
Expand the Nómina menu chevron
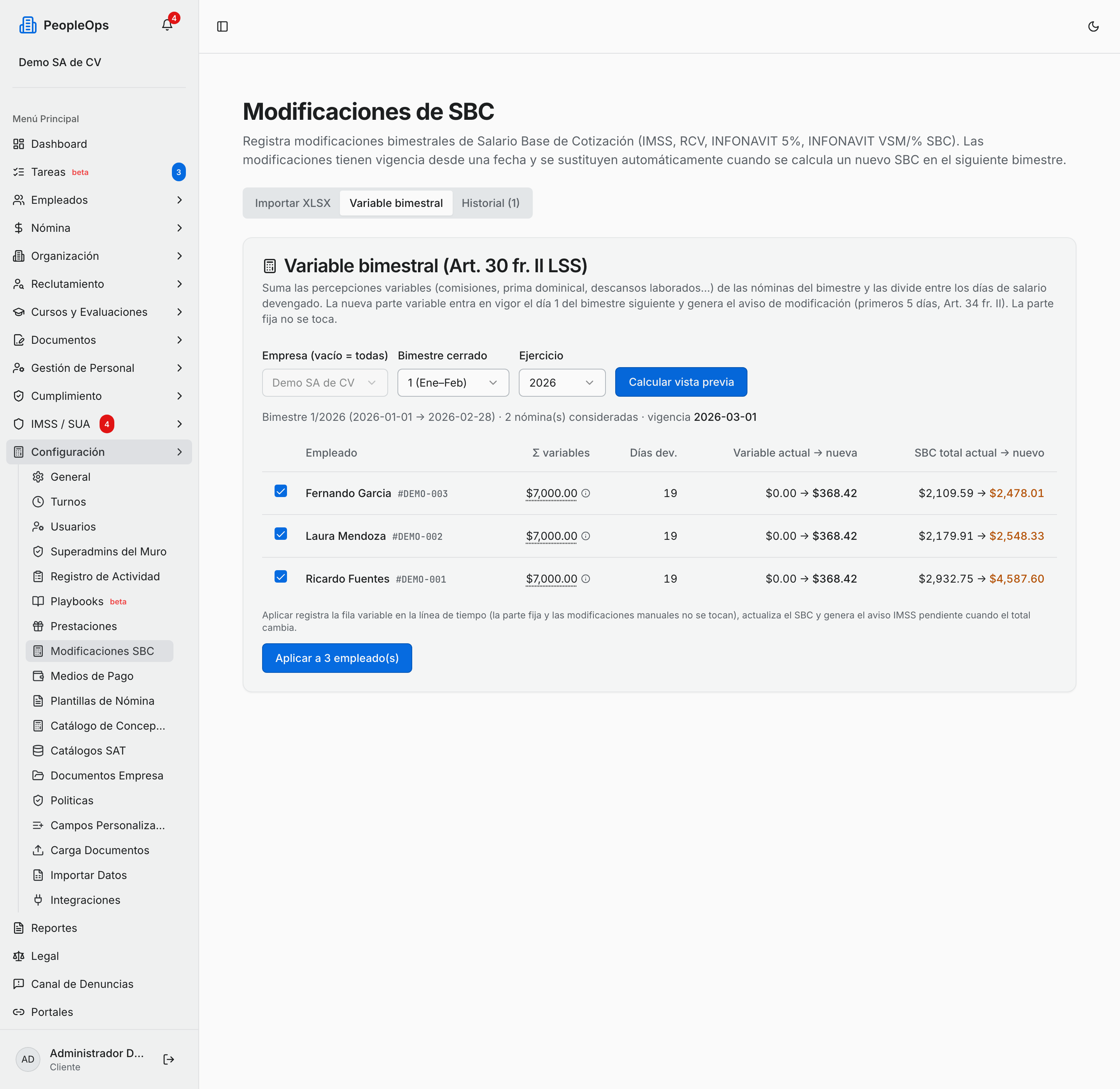coord(180,228)
